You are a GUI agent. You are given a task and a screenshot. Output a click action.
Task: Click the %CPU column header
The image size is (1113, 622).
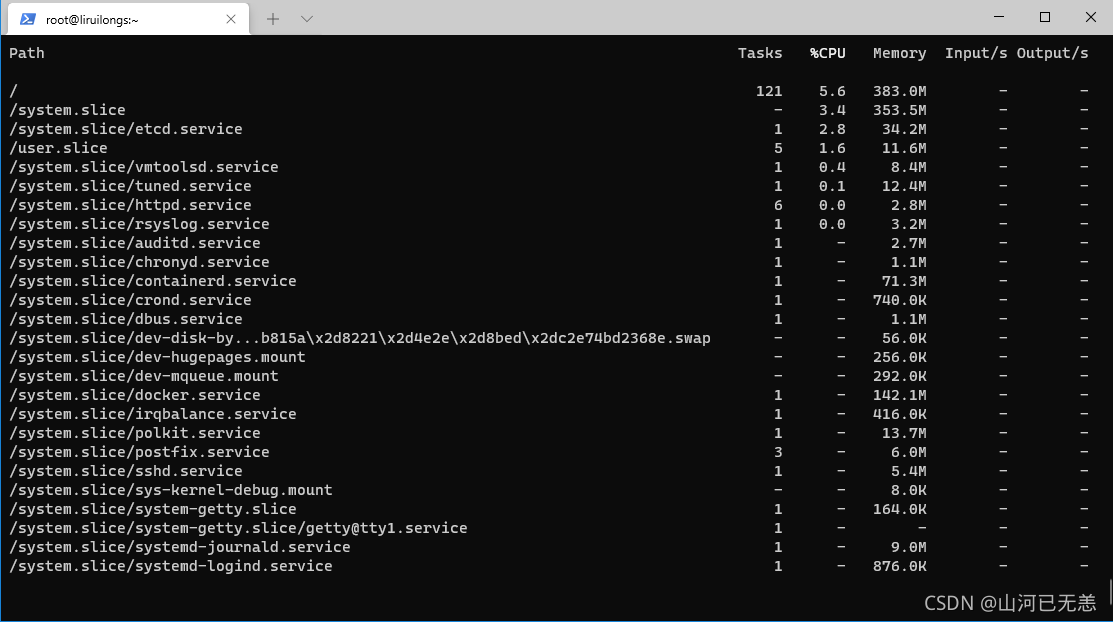pos(828,53)
